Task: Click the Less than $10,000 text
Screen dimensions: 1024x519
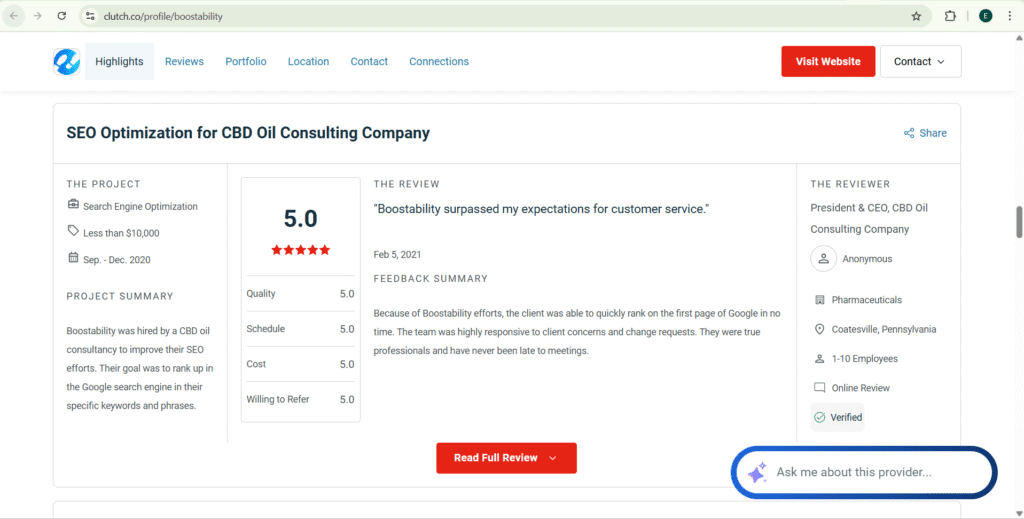Action: (x=121, y=233)
